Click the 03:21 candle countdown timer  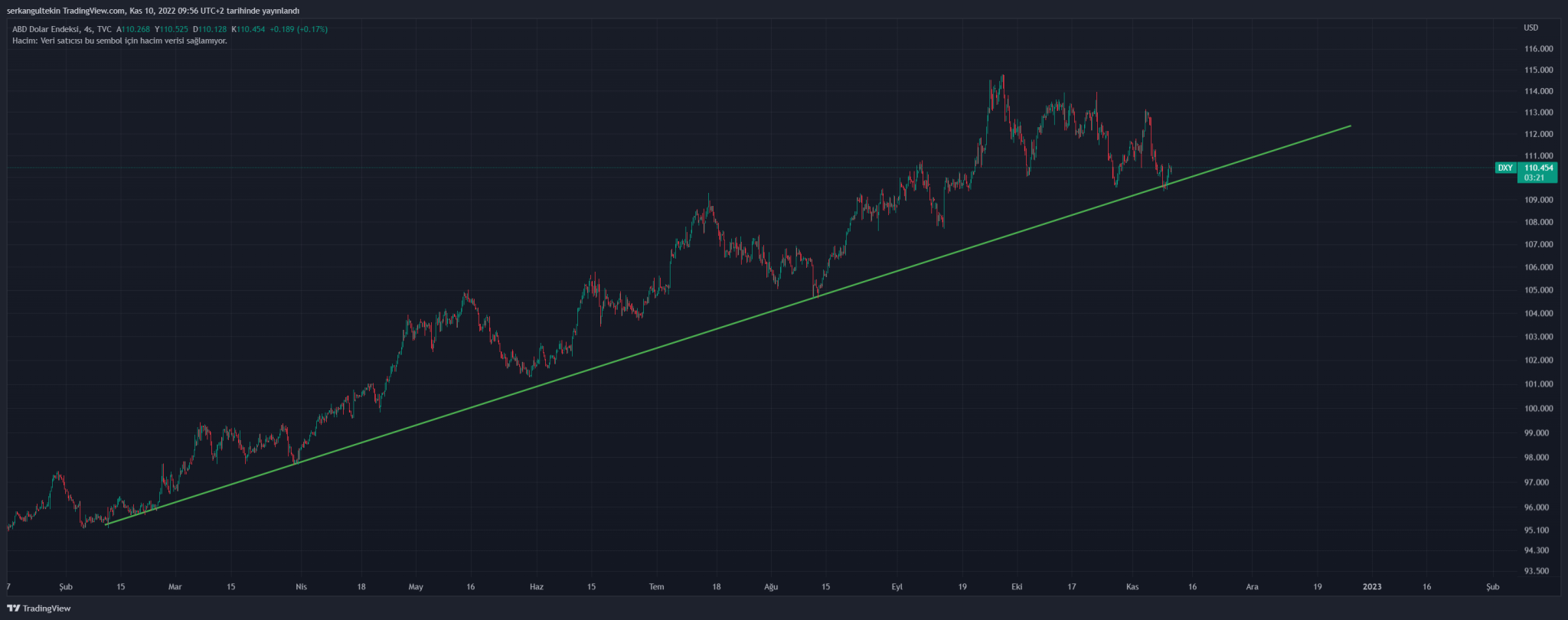coord(1534,178)
